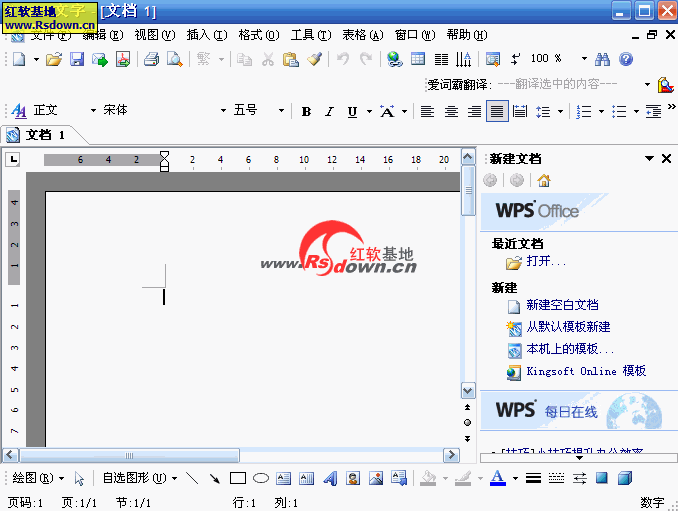Open Help question mark icon
This screenshot has width=678, height=515.
(x=626, y=59)
